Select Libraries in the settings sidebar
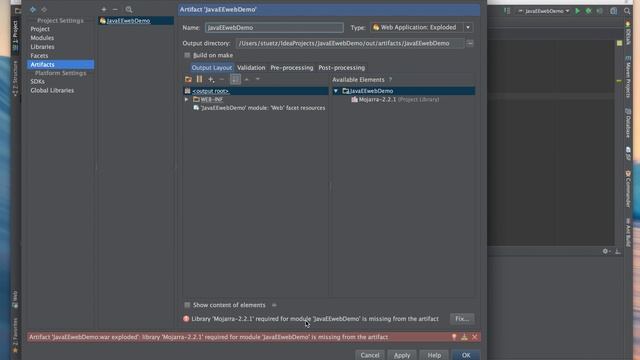640x360 pixels. 42,47
